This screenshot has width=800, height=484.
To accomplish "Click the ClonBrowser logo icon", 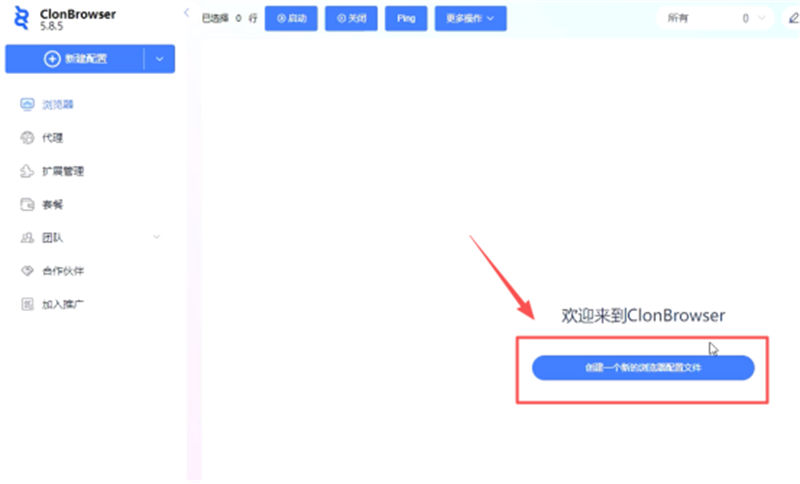I will point(21,18).
